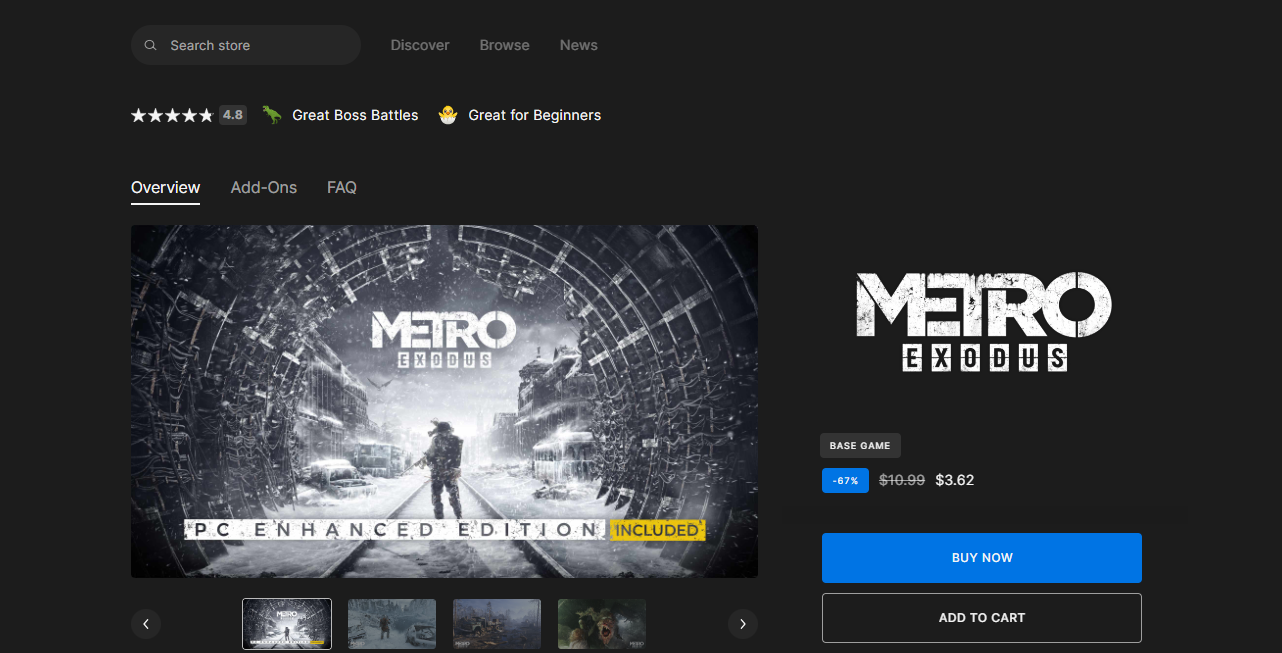The height and width of the screenshot is (653, 1282).
Task: Focus the Search store input field
Action: [x=255, y=46]
